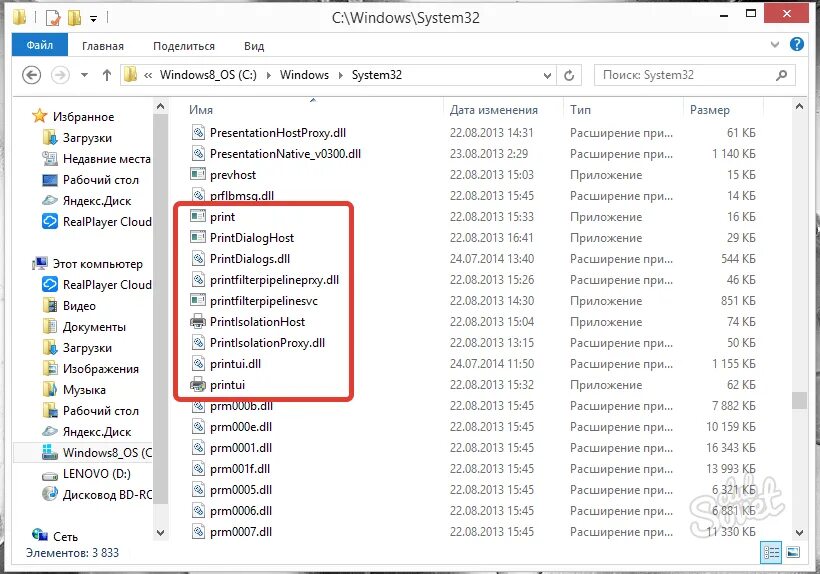The height and width of the screenshot is (574, 820).
Task: Sort by Тип column header
Action: (580, 110)
